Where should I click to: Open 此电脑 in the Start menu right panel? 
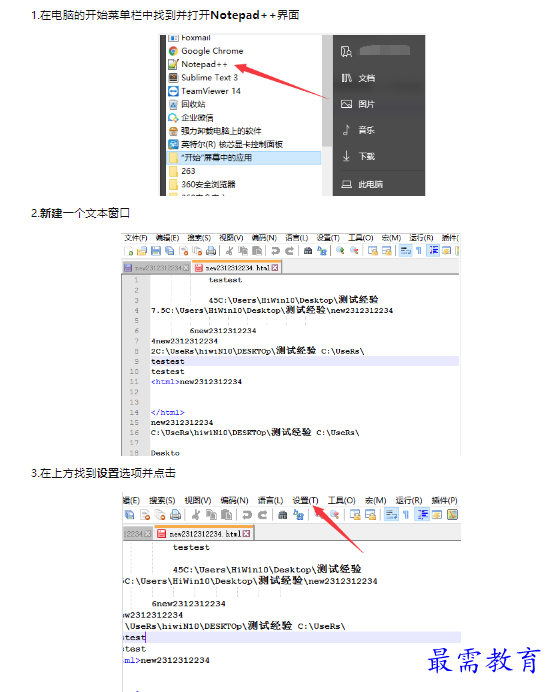click(362, 184)
